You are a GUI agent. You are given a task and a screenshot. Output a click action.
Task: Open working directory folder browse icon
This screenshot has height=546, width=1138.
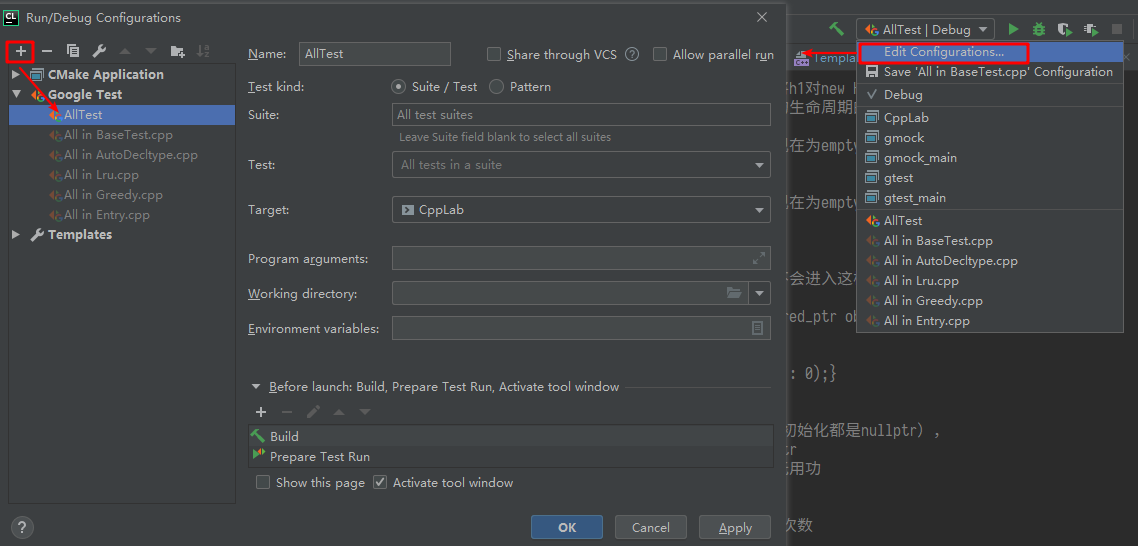pos(734,293)
